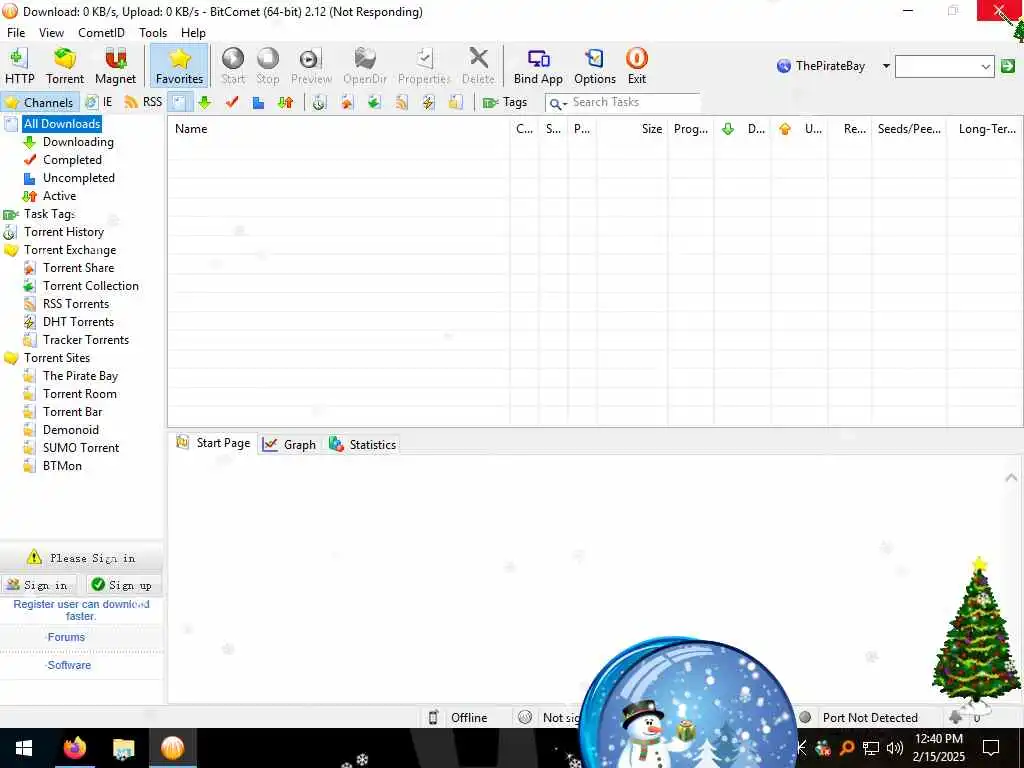1024x768 pixels.
Task: Click blue uncompleted filter icon in filter bar
Action: point(259,103)
